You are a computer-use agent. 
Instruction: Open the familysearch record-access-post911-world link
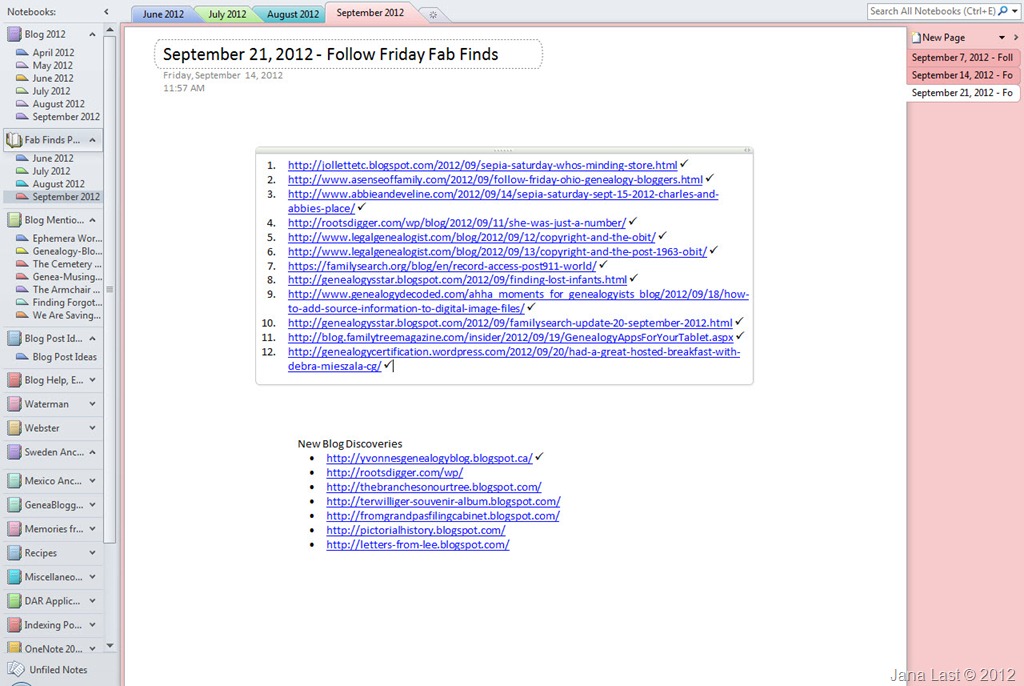point(442,266)
